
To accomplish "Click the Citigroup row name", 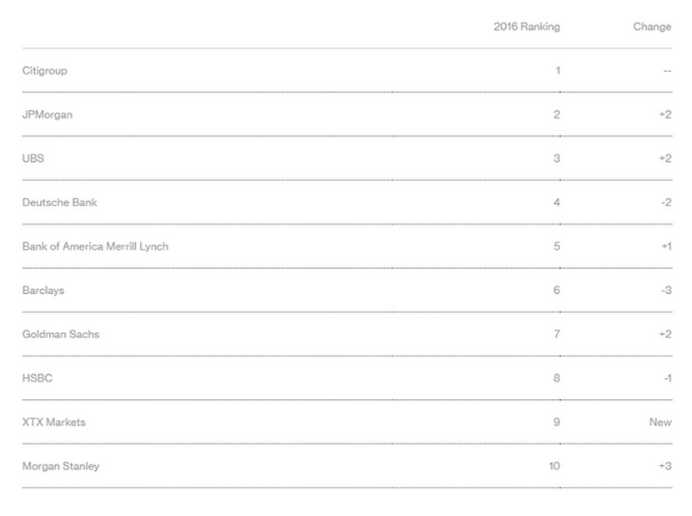I will [45, 71].
